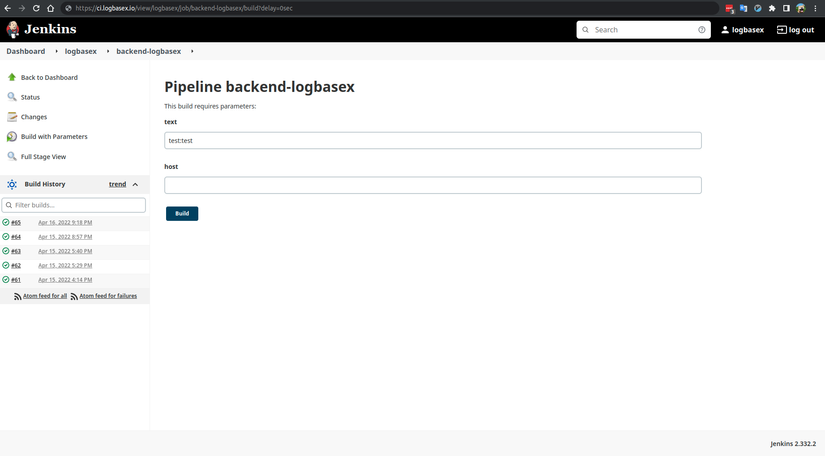Click the browser address bar URL
This screenshot has height=456, width=825.
[x=184, y=8]
